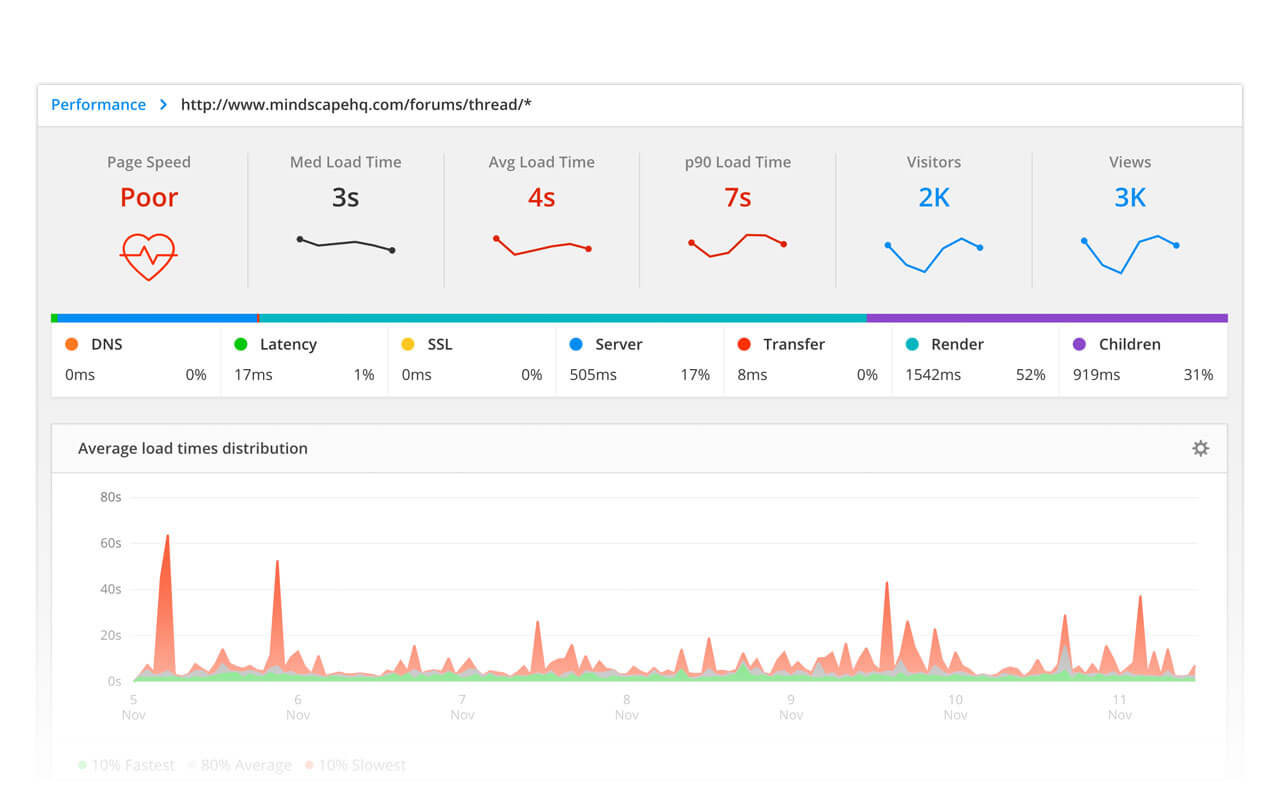Click the green Latency color dot
Viewport: 1280px width, 800px height.
click(240, 344)
